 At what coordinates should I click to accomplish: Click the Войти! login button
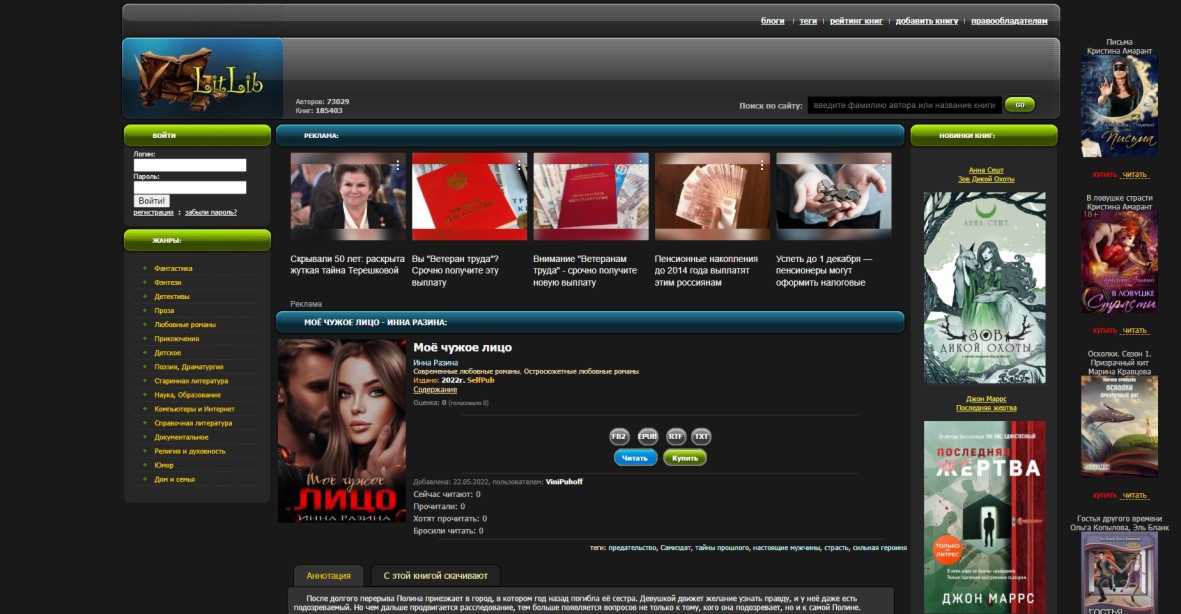(x=152, y=201)
